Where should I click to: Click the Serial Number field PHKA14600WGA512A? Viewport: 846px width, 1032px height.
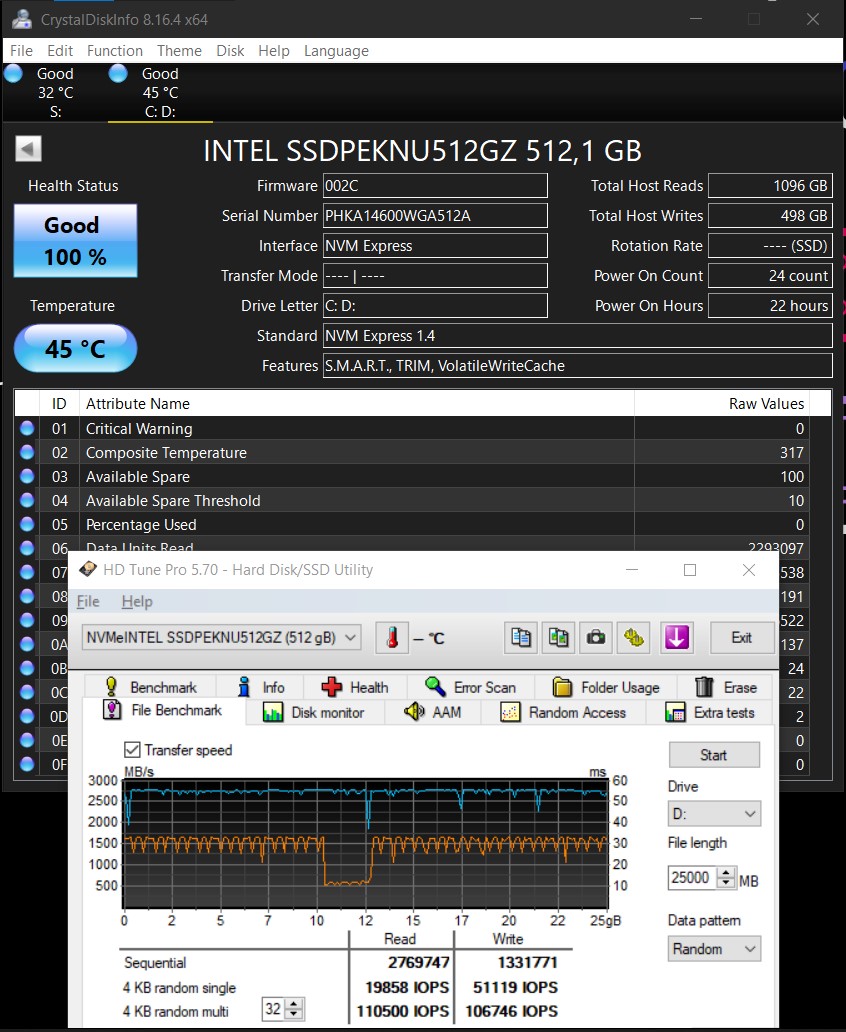tap(435, 215)
